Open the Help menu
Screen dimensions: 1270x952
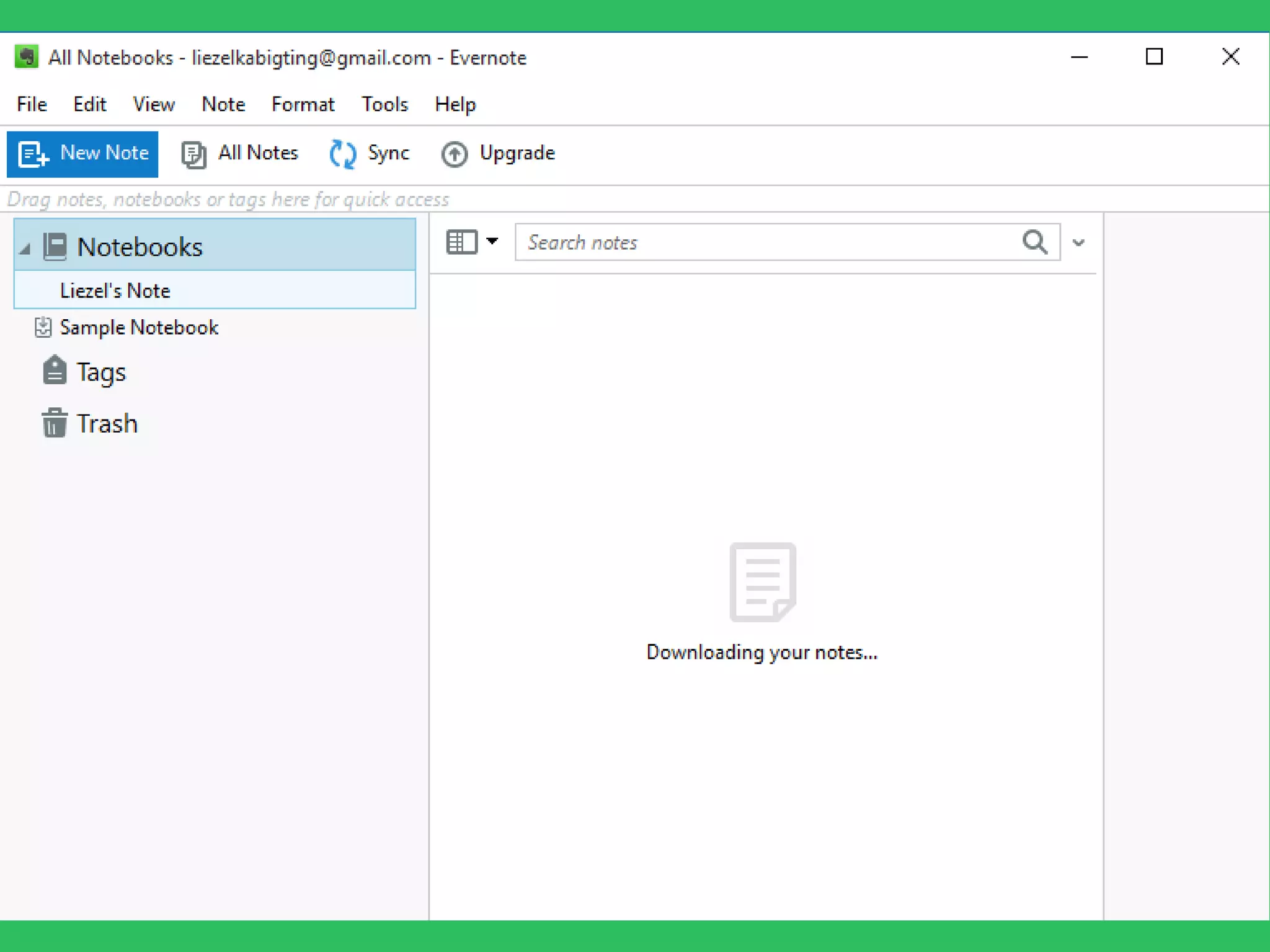455,104
